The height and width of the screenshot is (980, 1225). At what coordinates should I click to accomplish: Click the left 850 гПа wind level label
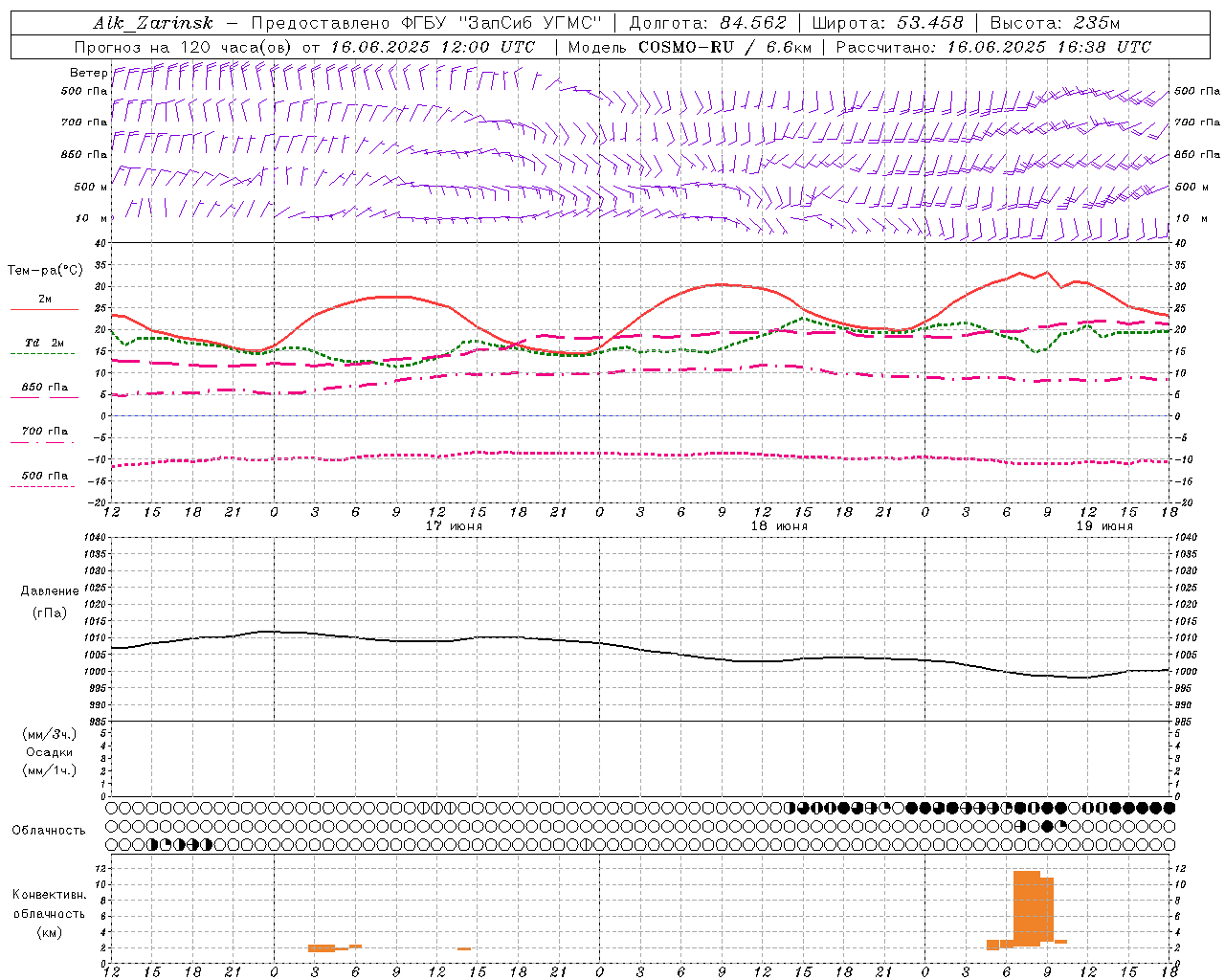[84, 154]
